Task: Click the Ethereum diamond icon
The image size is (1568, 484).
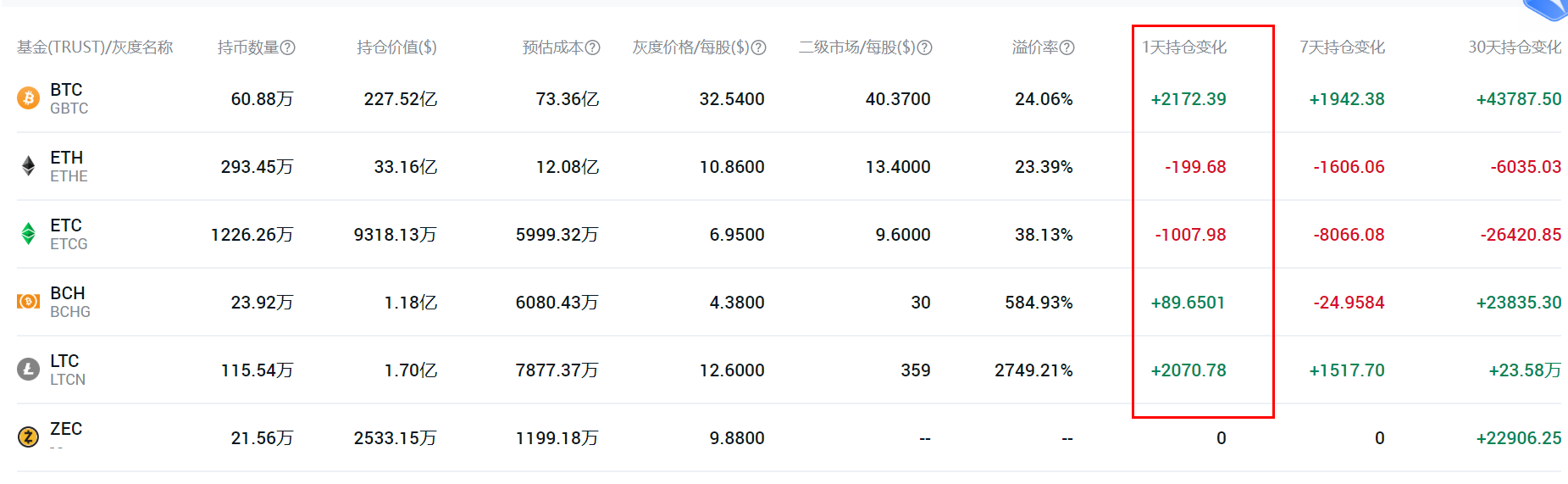Action: pos(29,166)
